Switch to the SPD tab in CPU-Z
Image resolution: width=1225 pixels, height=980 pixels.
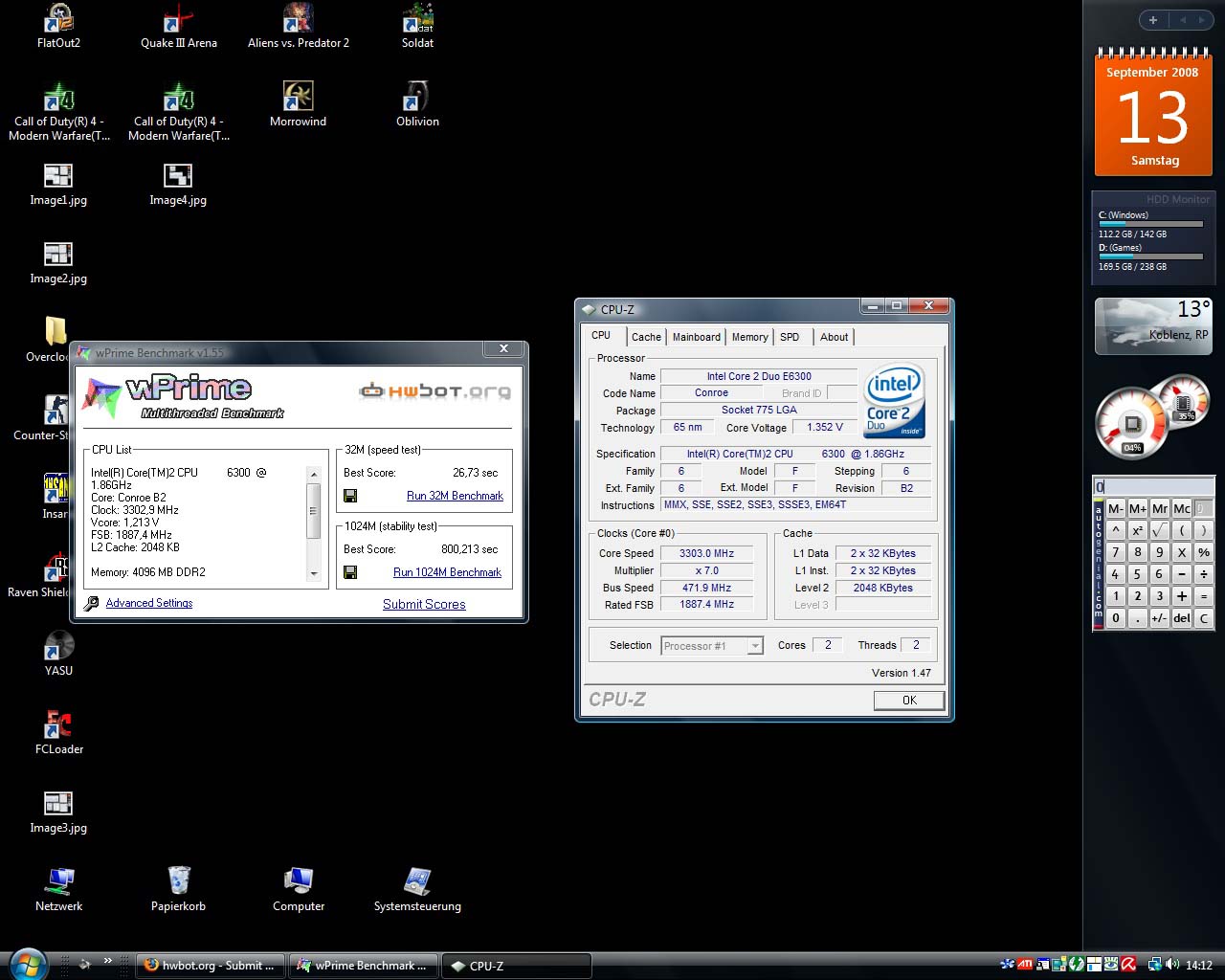coord(790,337)
